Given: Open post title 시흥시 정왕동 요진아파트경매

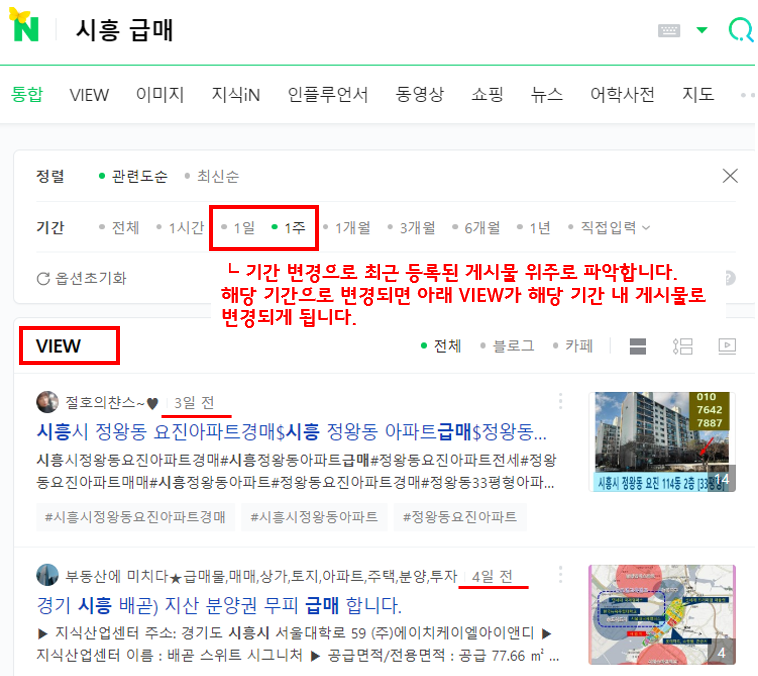Looking at the screenshot, I should (x=292, y=431).
